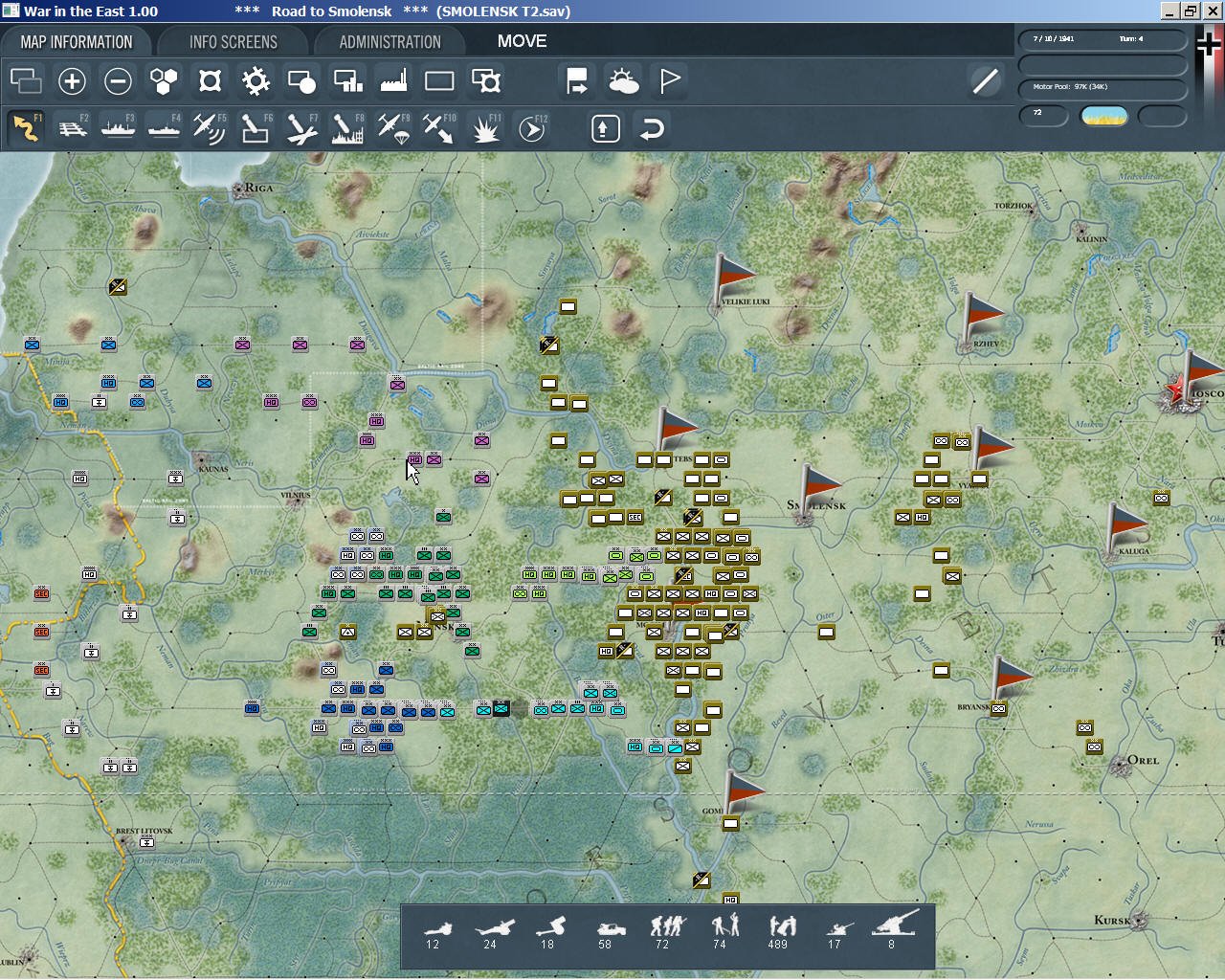The height and width of the screenshot is (980, 1225).
Task: Select F9 Air transport mode icon
Action: click(393, 128)
